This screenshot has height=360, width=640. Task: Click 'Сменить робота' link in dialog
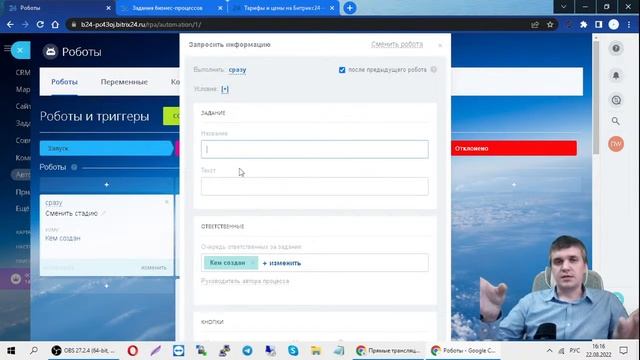point(397,44)
